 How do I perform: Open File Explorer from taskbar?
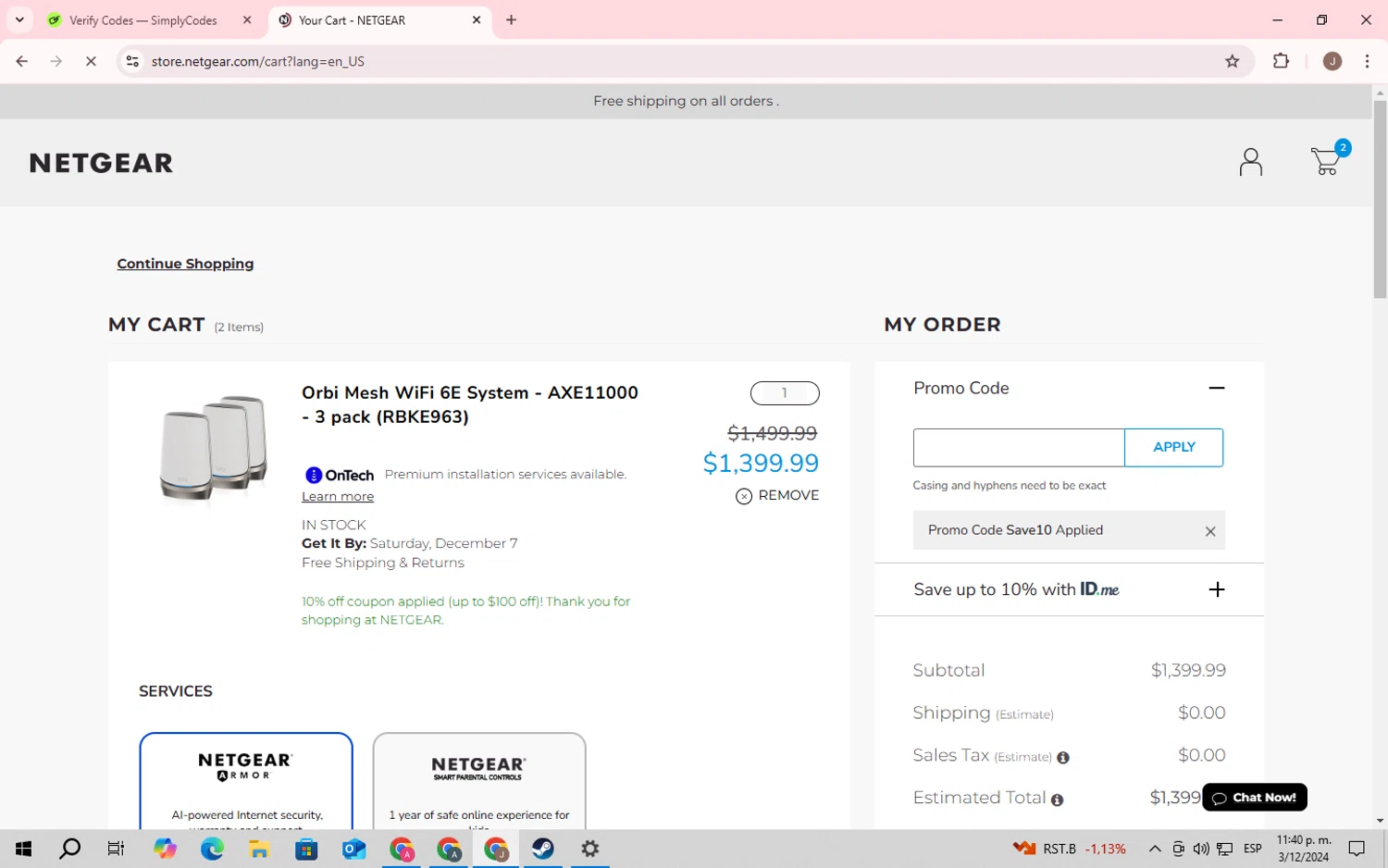coord(258,849)
